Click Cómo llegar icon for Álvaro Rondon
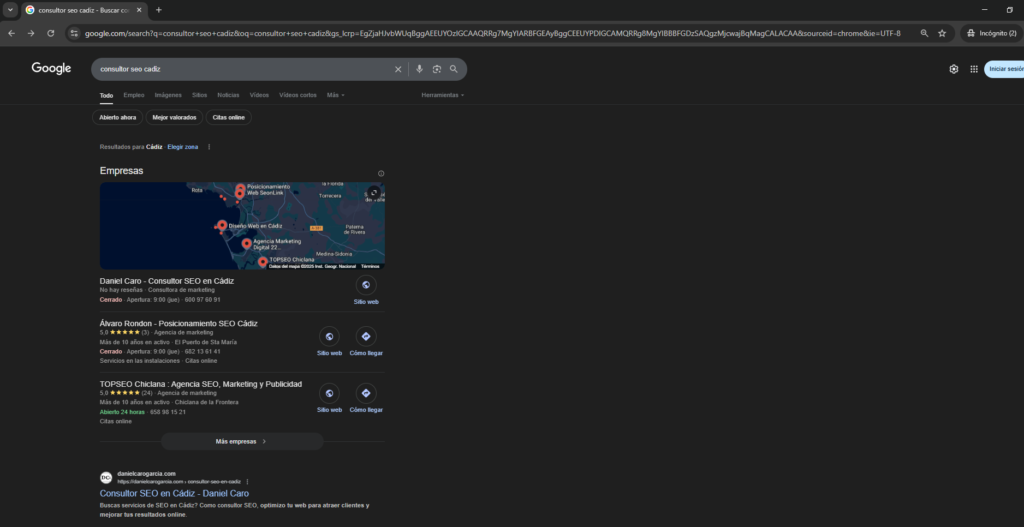This screenshot has height=527, width=1024. pyautogui.click(x=366, y=336)
